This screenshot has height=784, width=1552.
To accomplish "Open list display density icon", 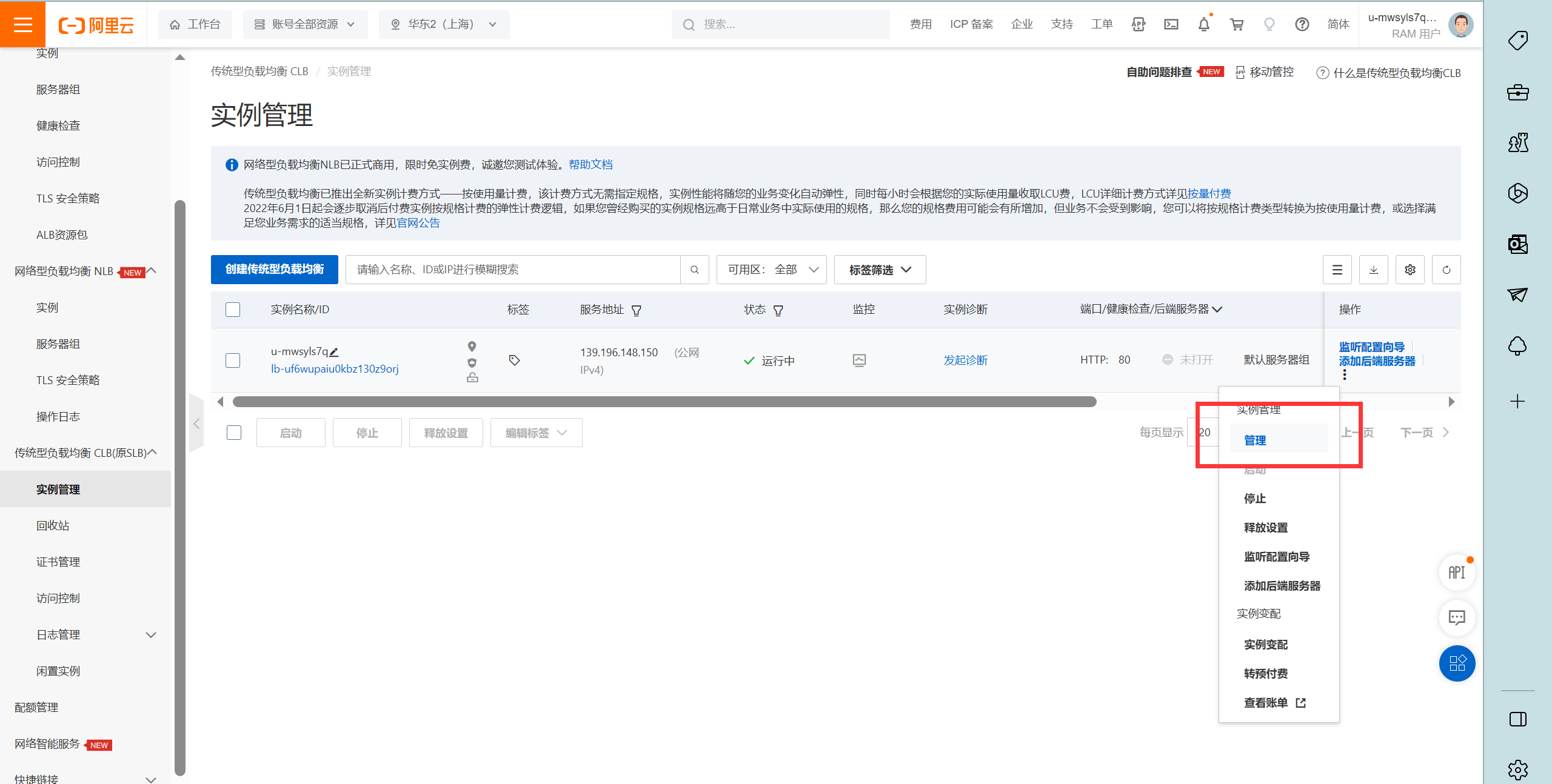I will (1337, 270).
